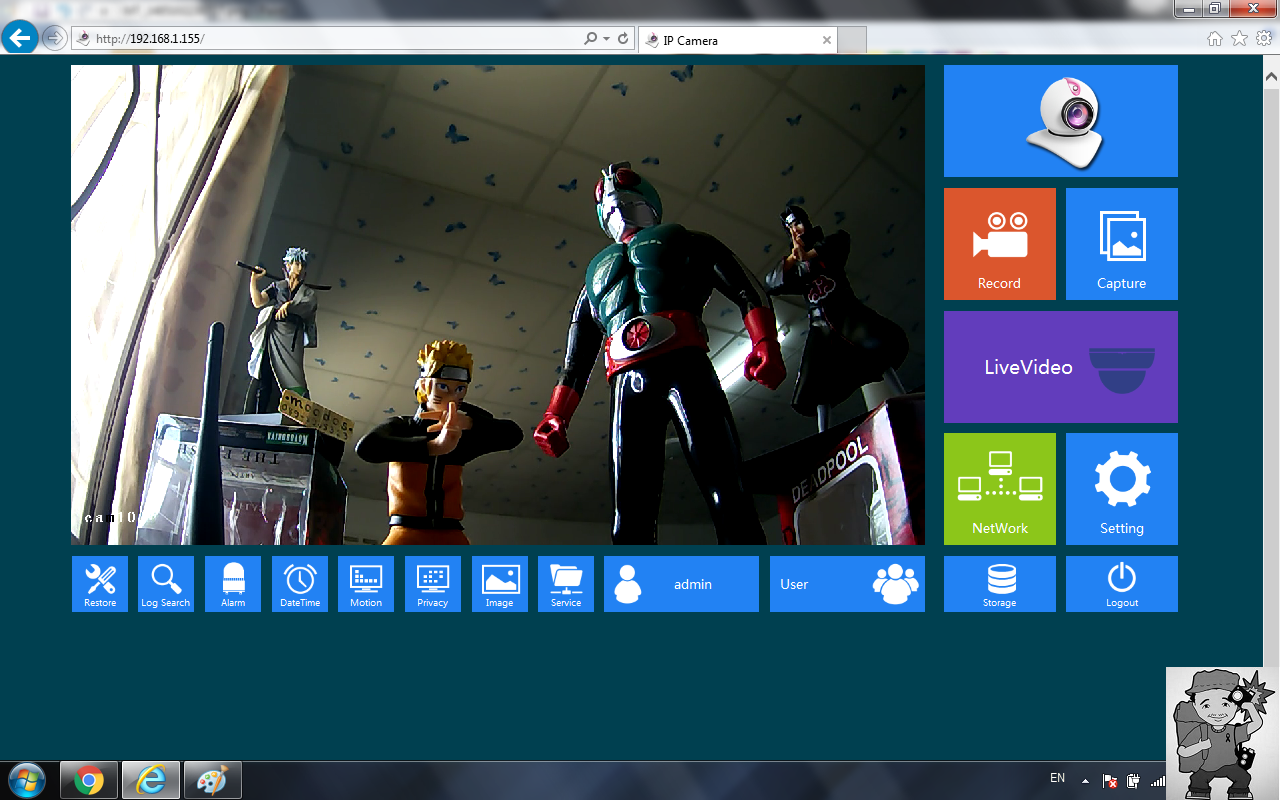This screenshot has height=800, width=1280.
Task: Open the DateTime settings tile
Action: (x=300, y=584)
